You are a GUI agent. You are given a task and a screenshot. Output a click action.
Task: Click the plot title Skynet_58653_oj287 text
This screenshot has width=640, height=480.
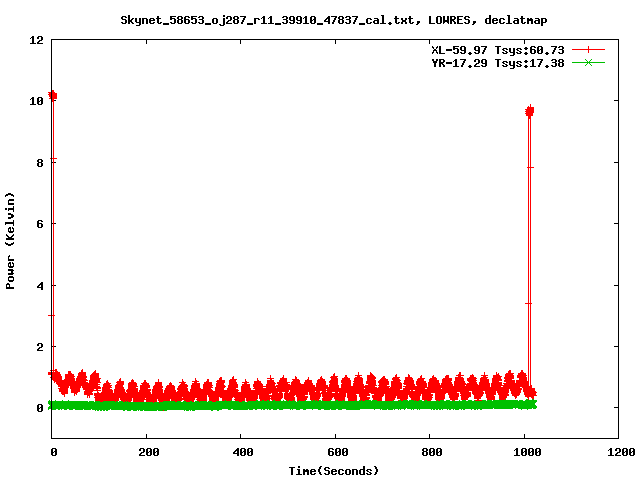click(x=333, y=20)
